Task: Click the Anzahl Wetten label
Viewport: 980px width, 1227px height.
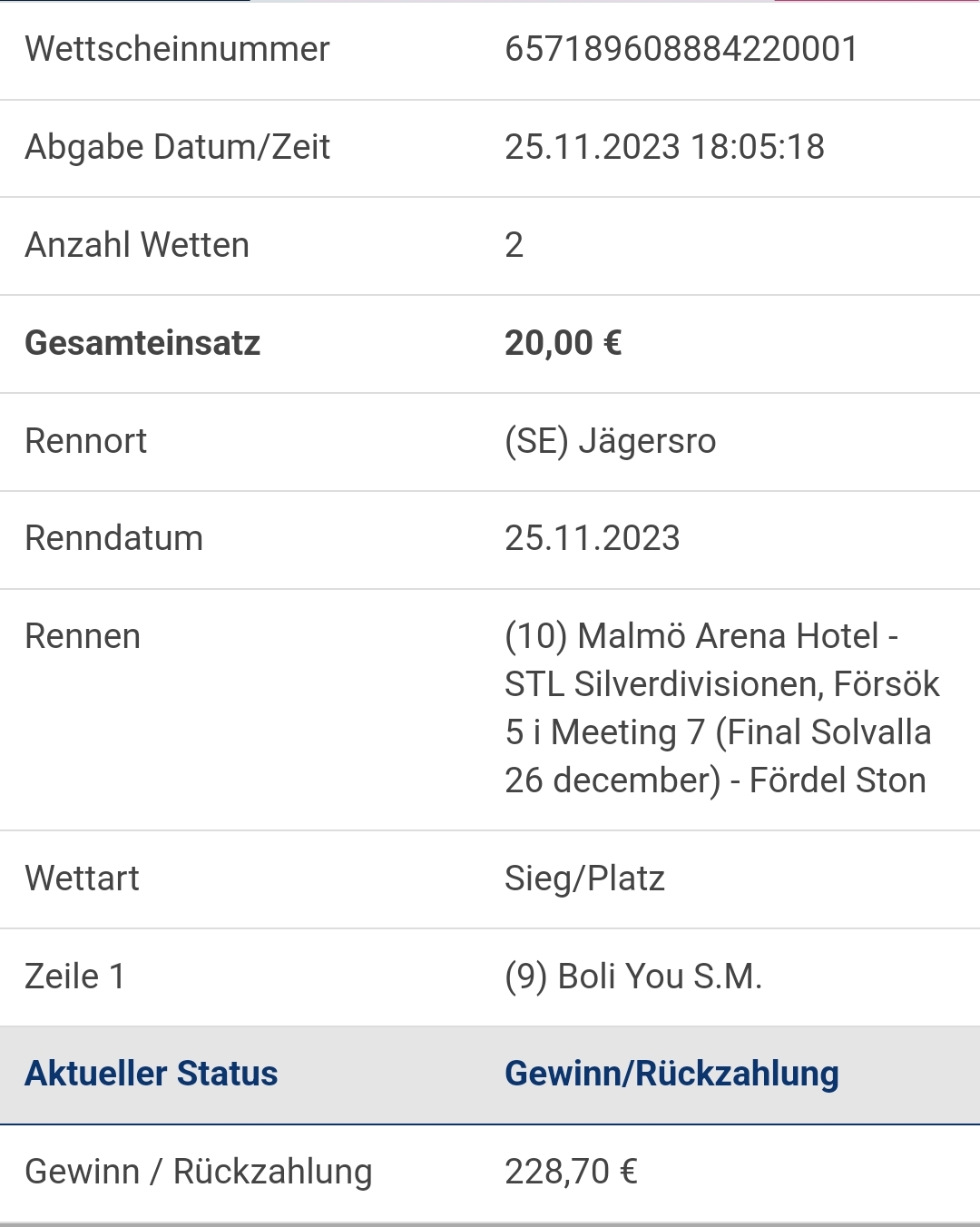Action: tap(137, 245)
